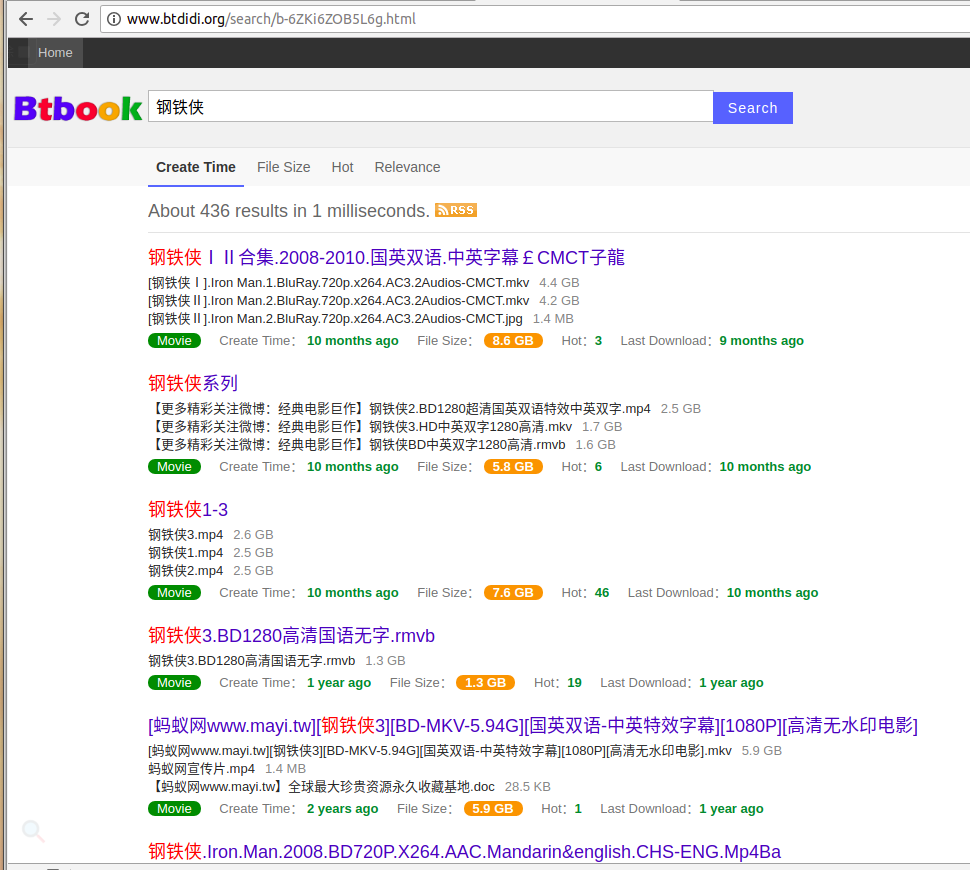
Task: Open the Home menu item
Action: [55, 53]
